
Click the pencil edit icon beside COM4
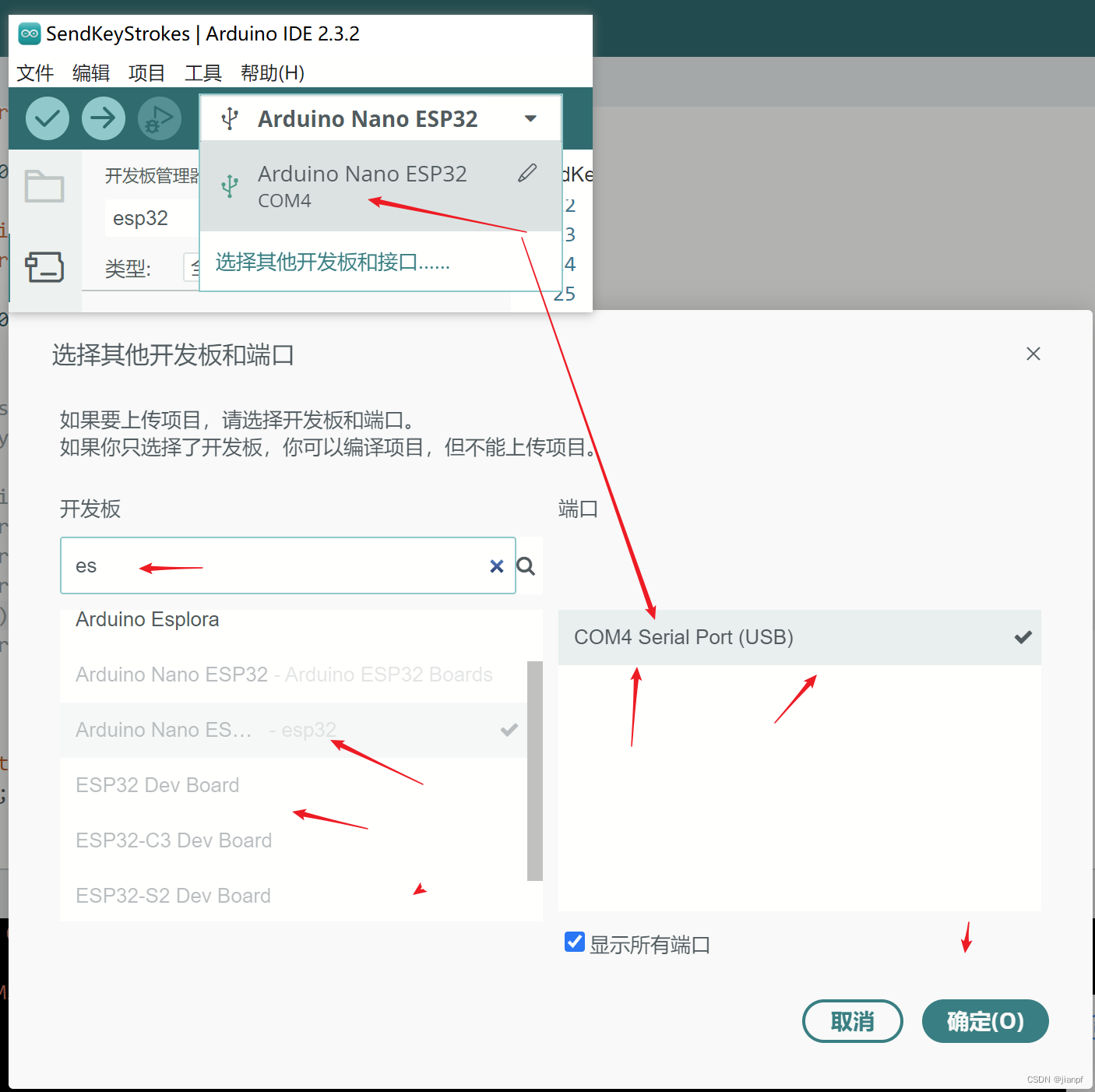tap(527, 173)
